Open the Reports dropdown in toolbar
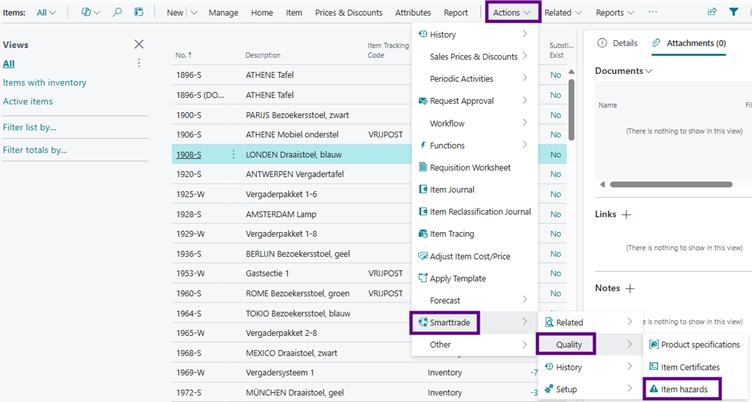This screenshot has height=402, width=752. click(615, 12)
